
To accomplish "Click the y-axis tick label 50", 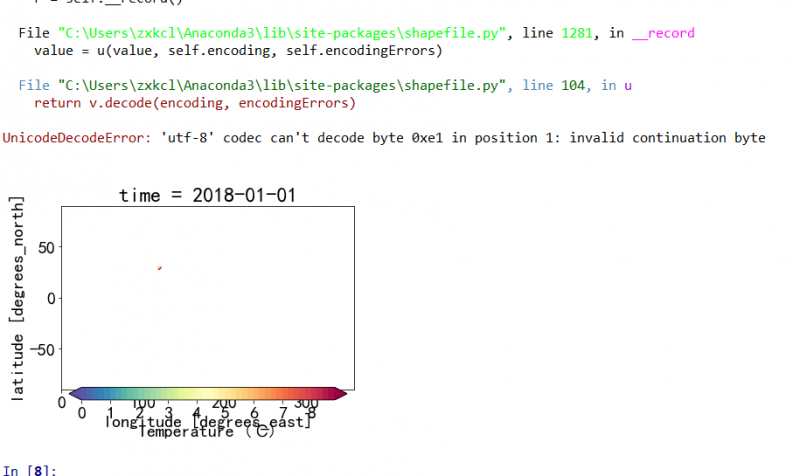I will (44, 247).
